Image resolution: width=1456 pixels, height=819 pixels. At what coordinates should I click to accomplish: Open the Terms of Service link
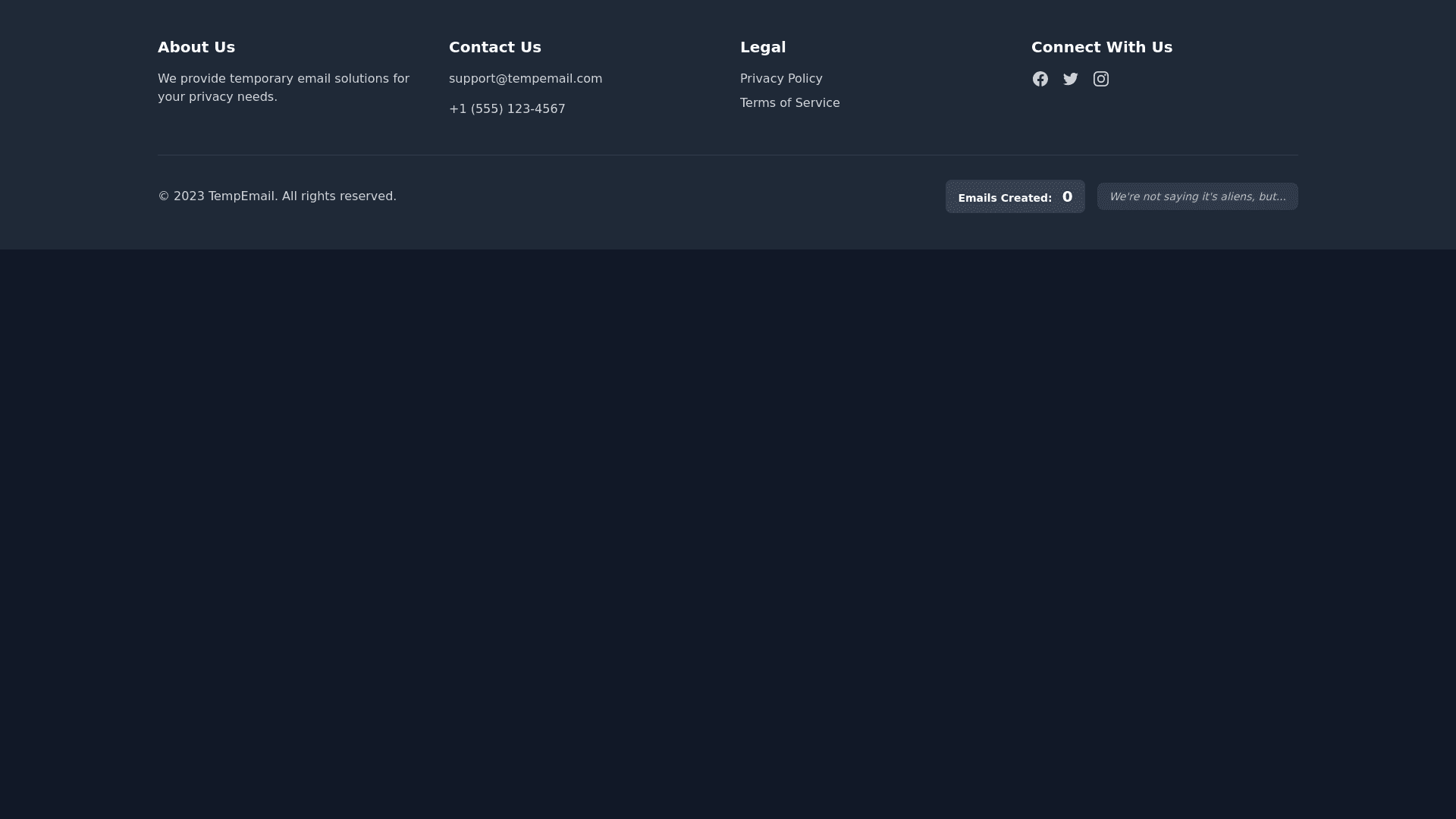(789, 103)
